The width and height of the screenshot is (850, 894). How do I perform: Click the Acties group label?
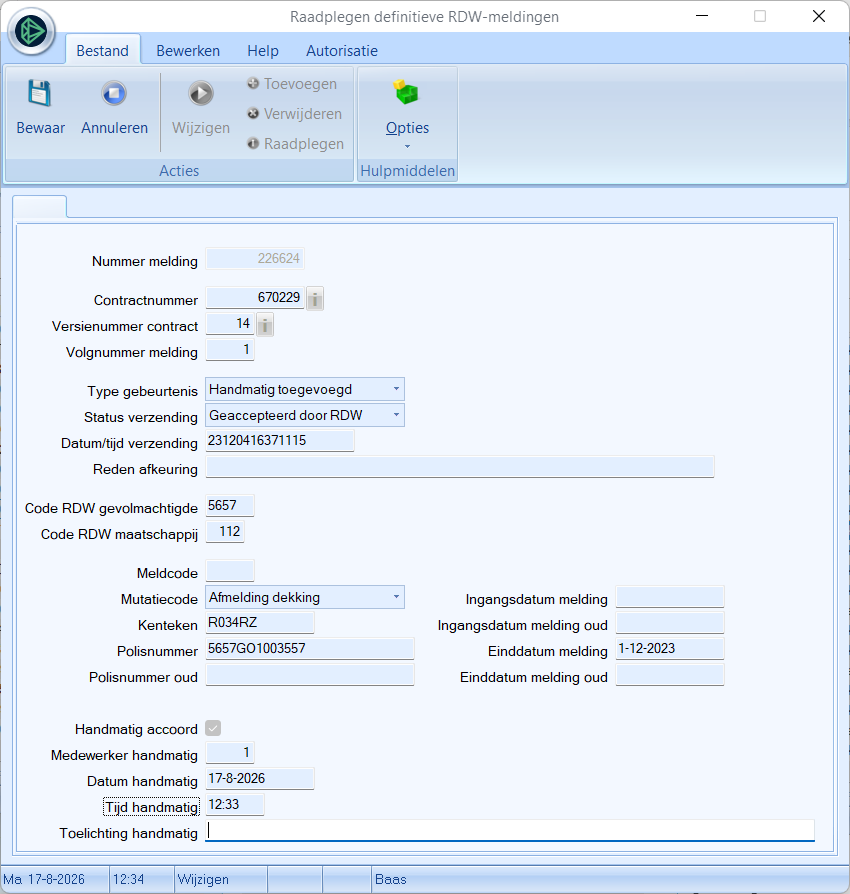click(x=179, y=170)
